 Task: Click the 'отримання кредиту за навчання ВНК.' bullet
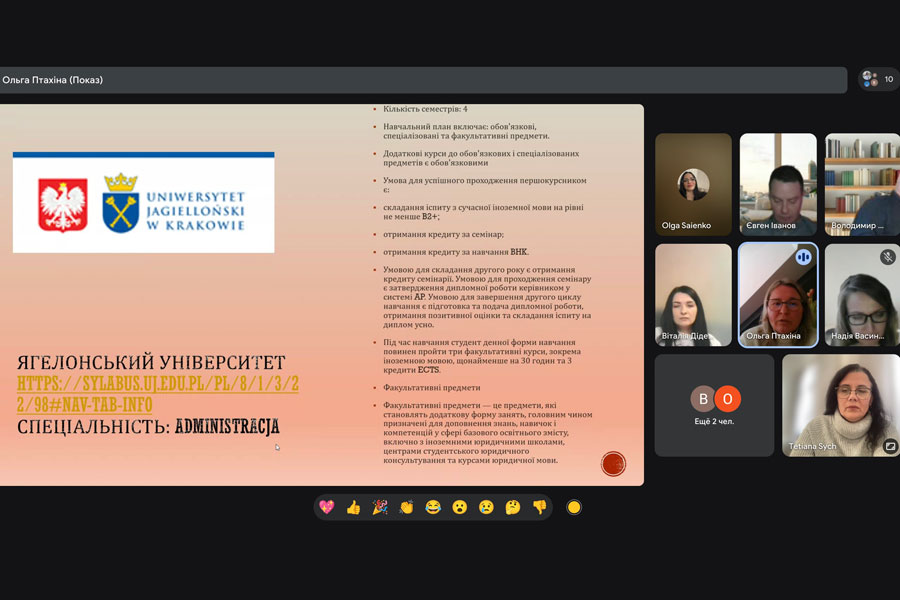(x=456, y=251)
